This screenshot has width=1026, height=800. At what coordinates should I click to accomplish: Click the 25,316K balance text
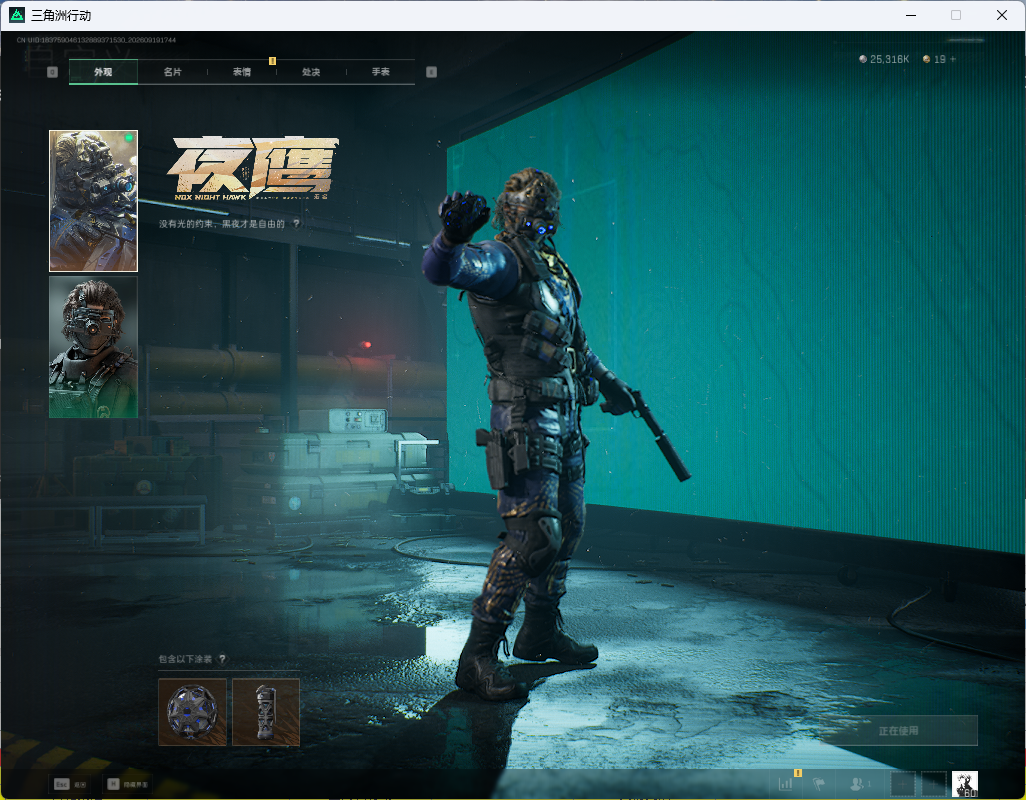(x=889, y=59)
